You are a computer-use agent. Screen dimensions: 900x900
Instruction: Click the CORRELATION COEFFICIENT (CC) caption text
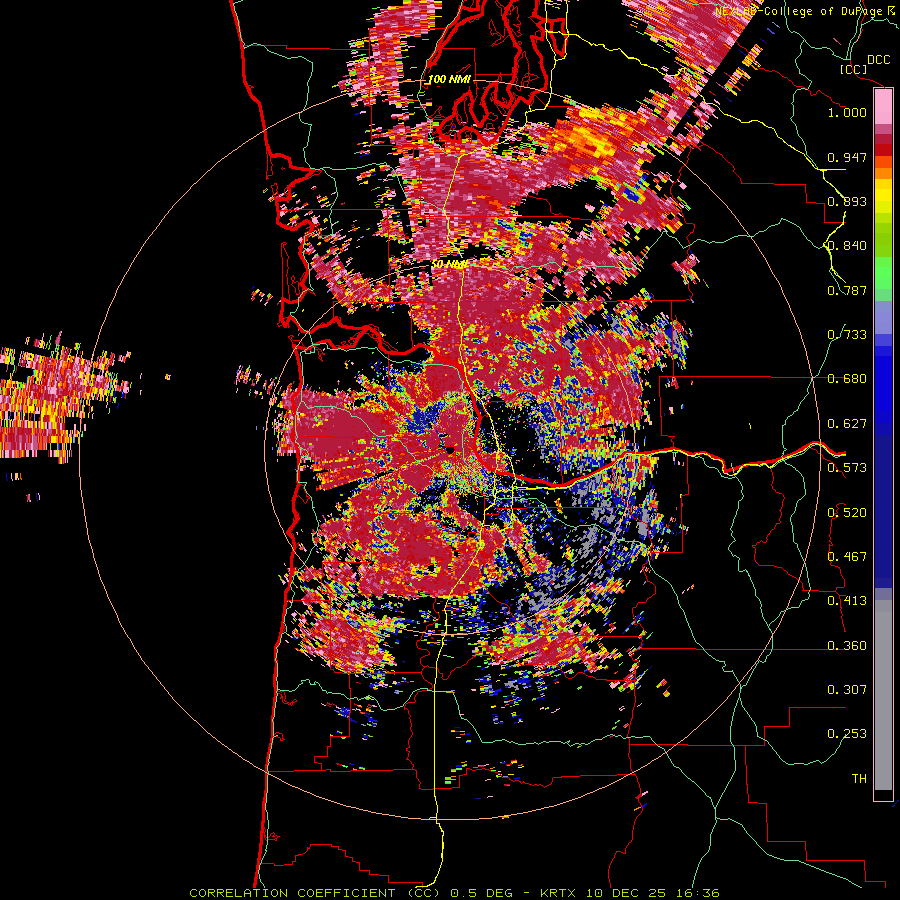(x=315, y=893)
